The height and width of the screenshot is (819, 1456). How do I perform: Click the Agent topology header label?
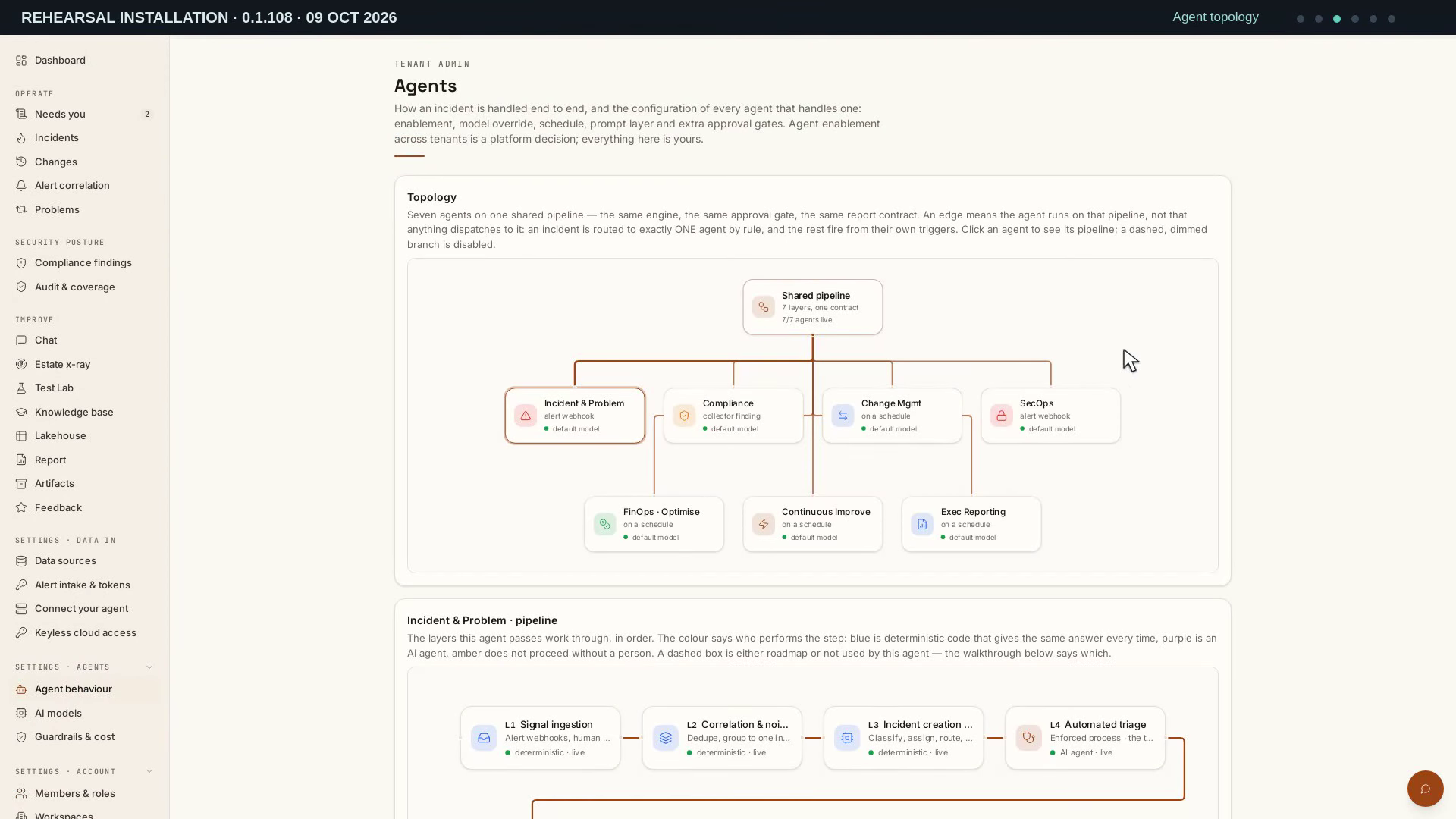point(1215,17)
